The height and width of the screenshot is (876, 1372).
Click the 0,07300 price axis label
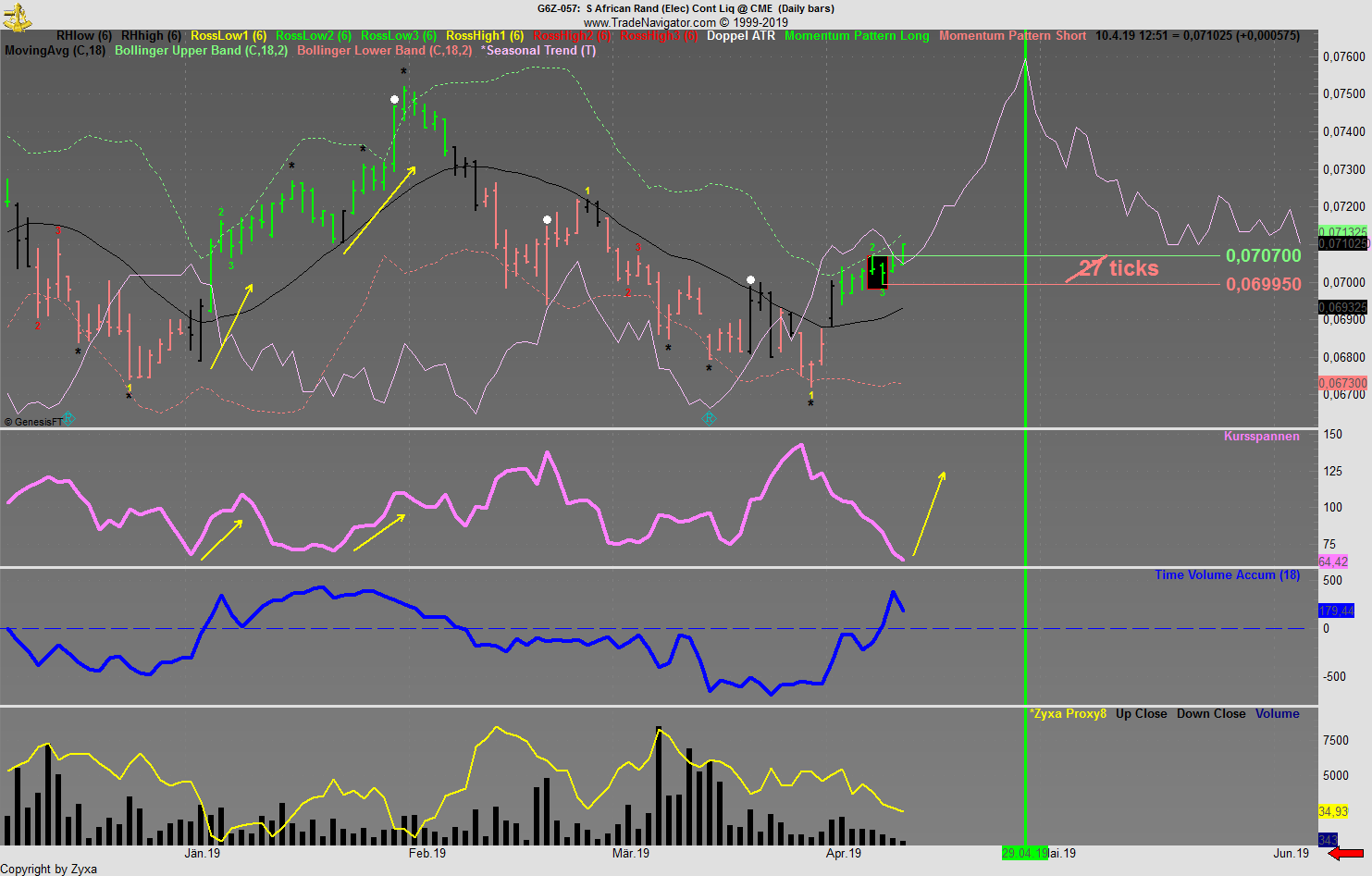[1344, 170]
